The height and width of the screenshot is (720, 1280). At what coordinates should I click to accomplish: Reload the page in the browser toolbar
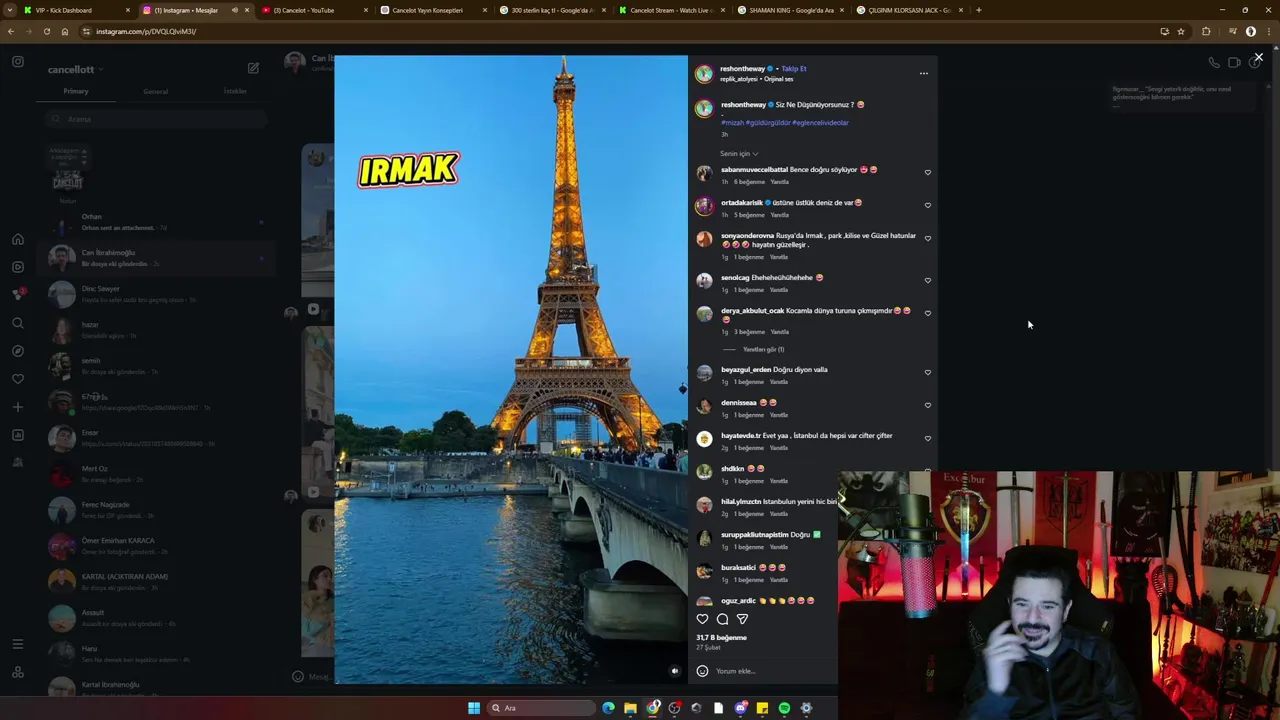tap(46, 31)
